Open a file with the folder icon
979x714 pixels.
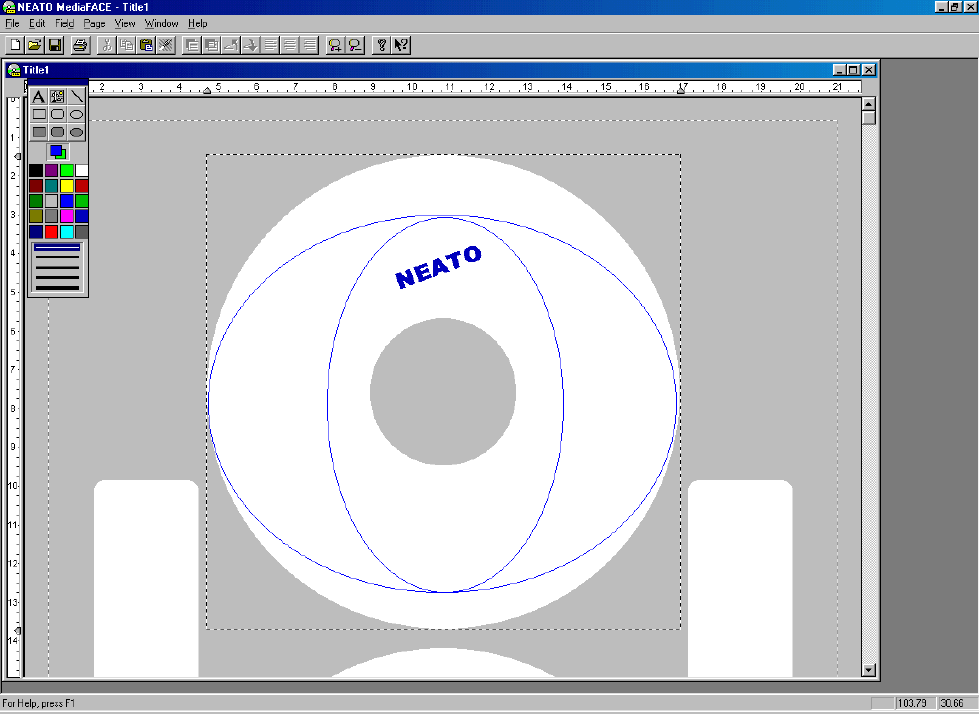pos(35,45)
